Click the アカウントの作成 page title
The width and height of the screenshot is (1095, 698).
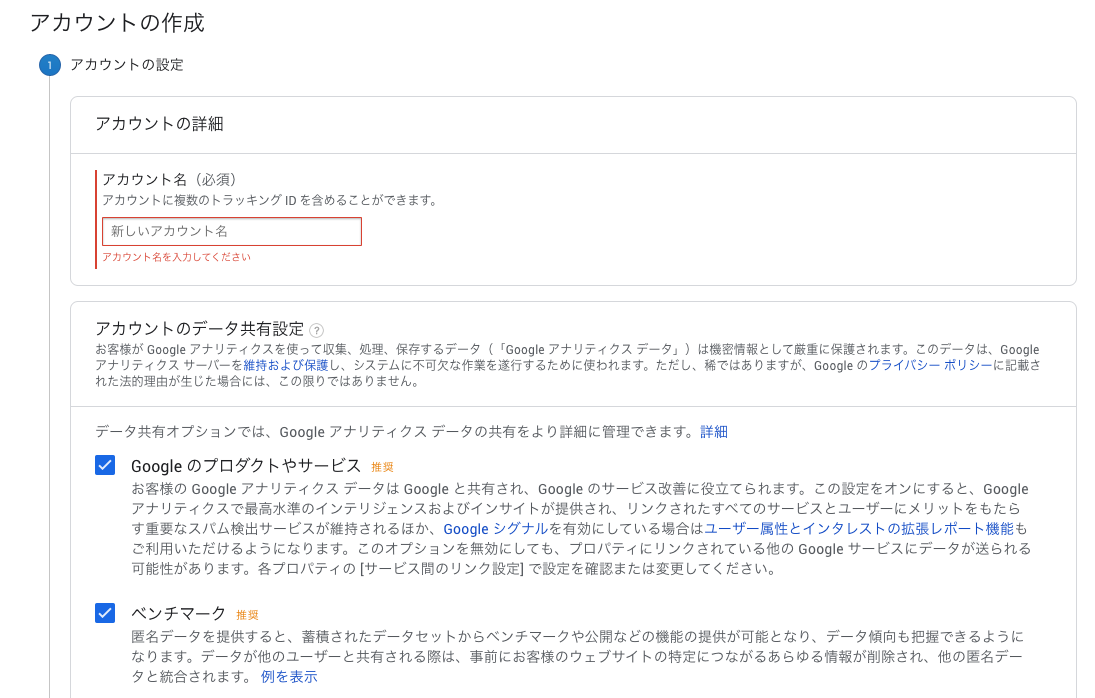(117, 22)
